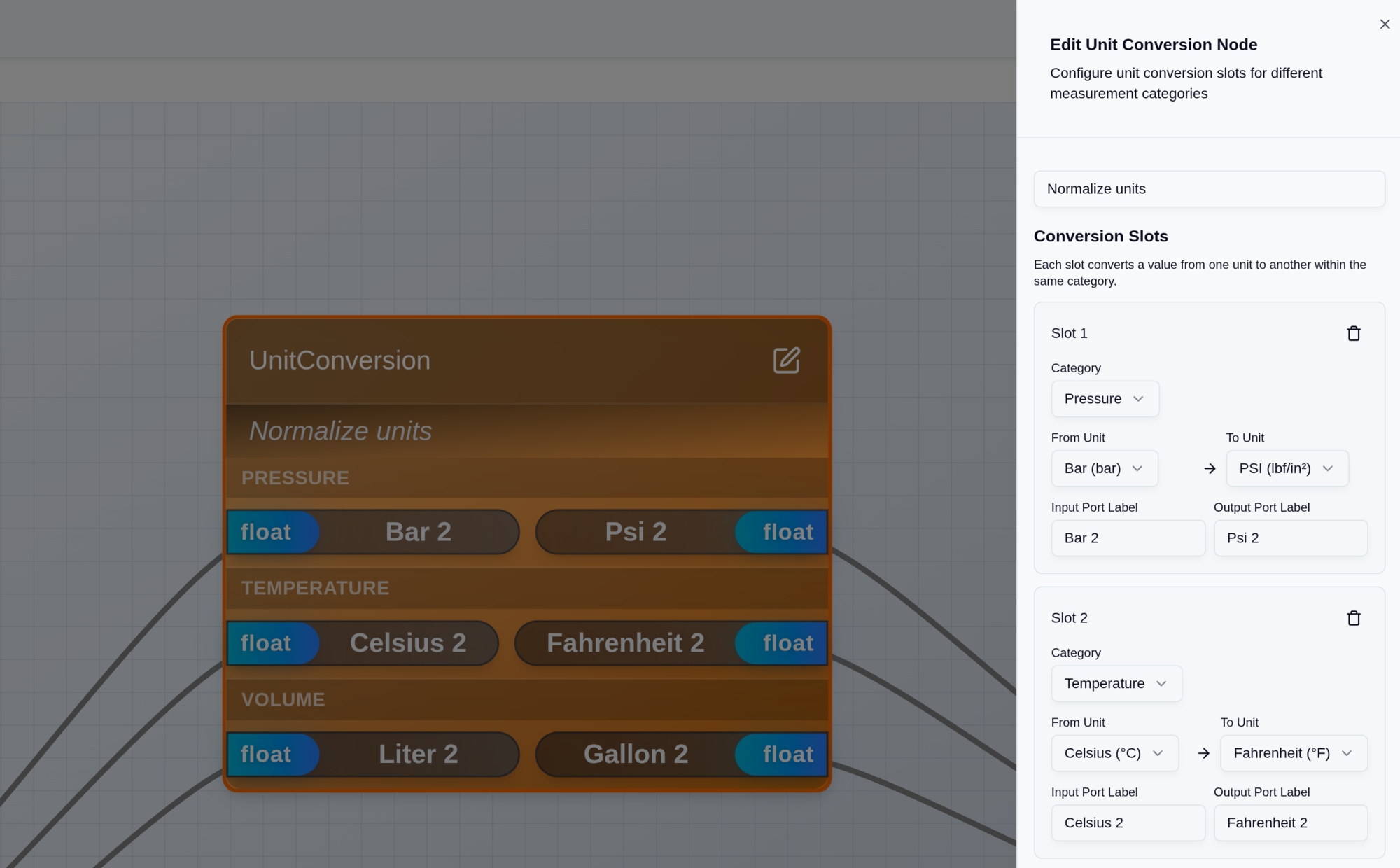Delete Slot 2 with trash icon
Image resolution: width=1400 pixels, height=868 pixels.
click(x=1353, y=618)
